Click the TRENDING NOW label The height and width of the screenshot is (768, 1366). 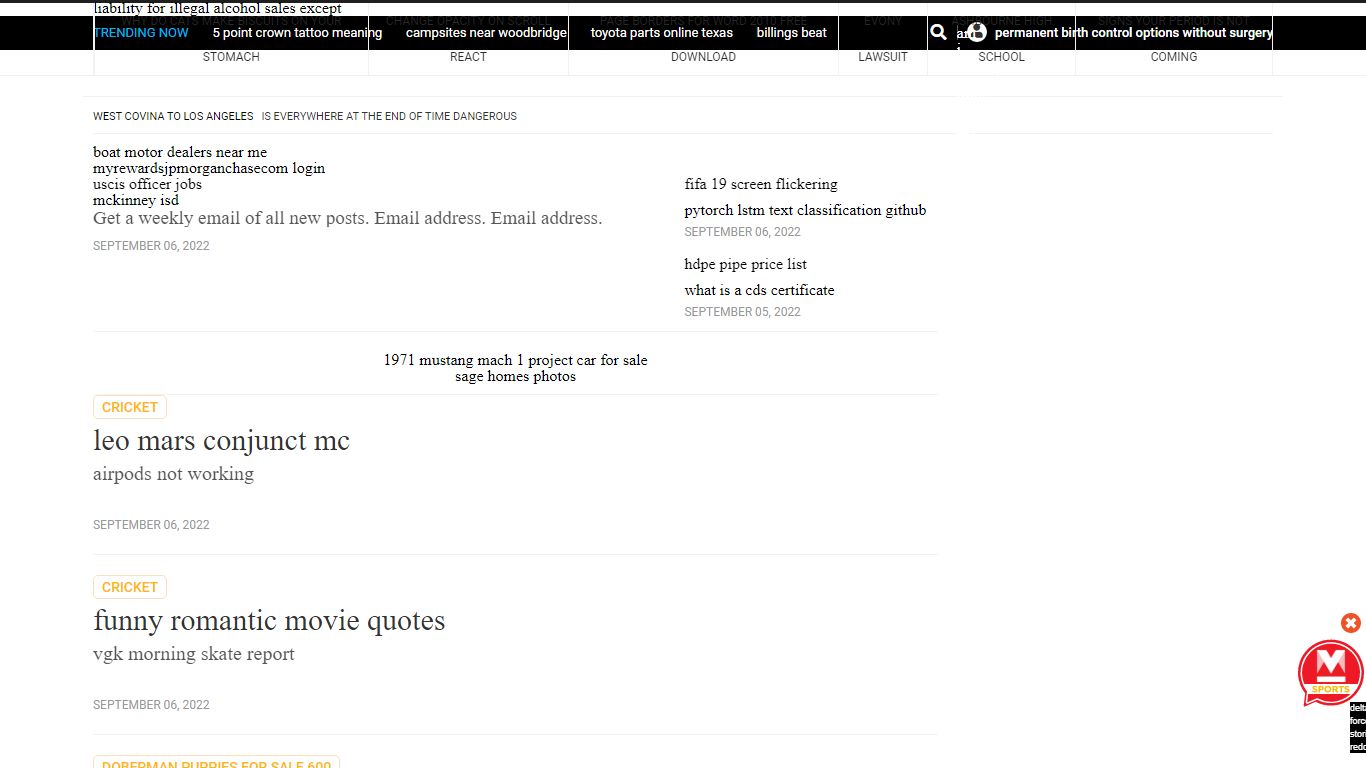[141, 33]
